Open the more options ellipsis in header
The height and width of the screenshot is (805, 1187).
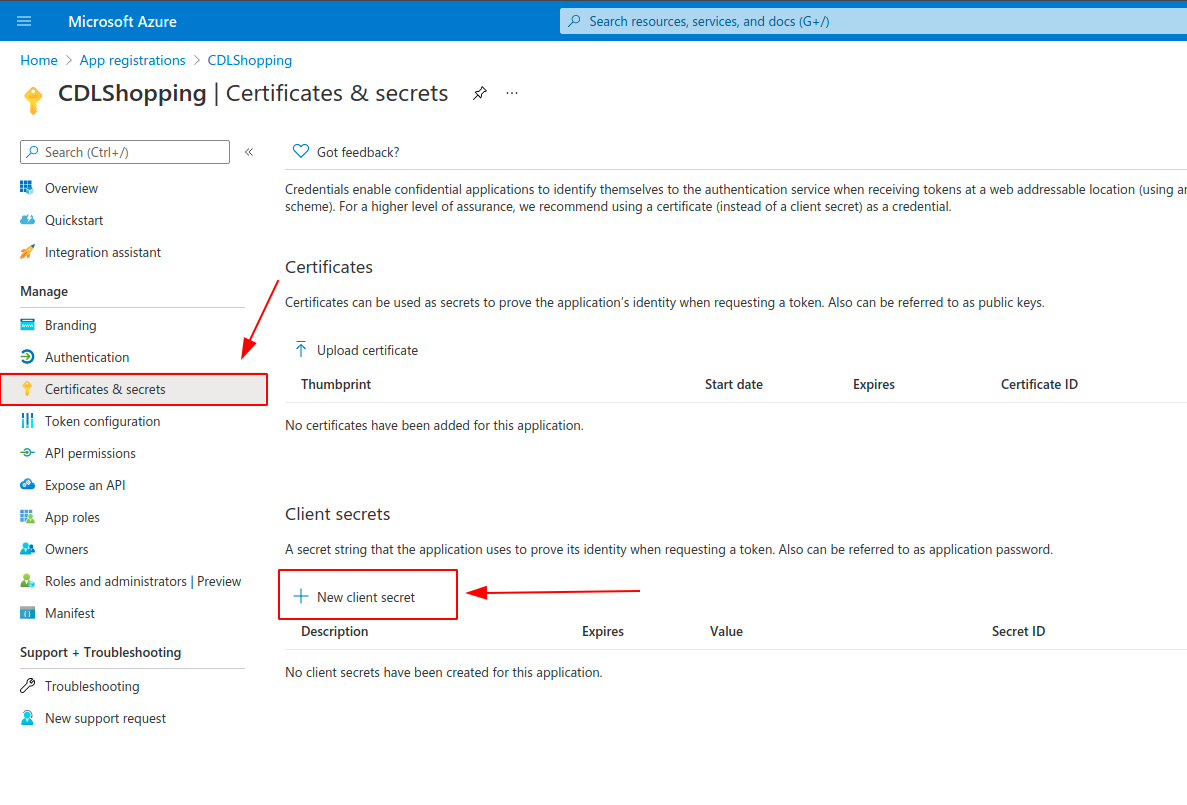click(x=512, y=93)
